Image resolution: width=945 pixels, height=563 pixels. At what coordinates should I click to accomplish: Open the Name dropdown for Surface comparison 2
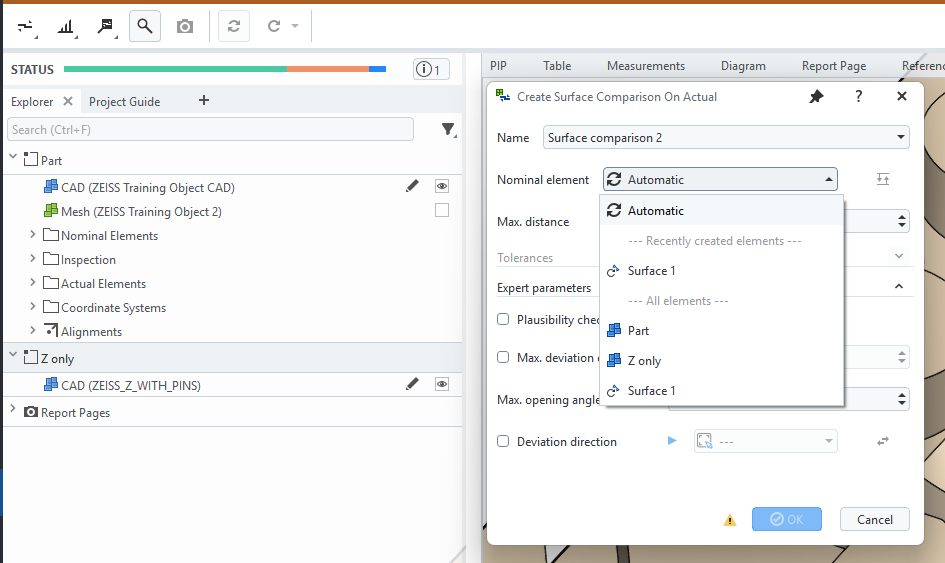click(900, 137)
